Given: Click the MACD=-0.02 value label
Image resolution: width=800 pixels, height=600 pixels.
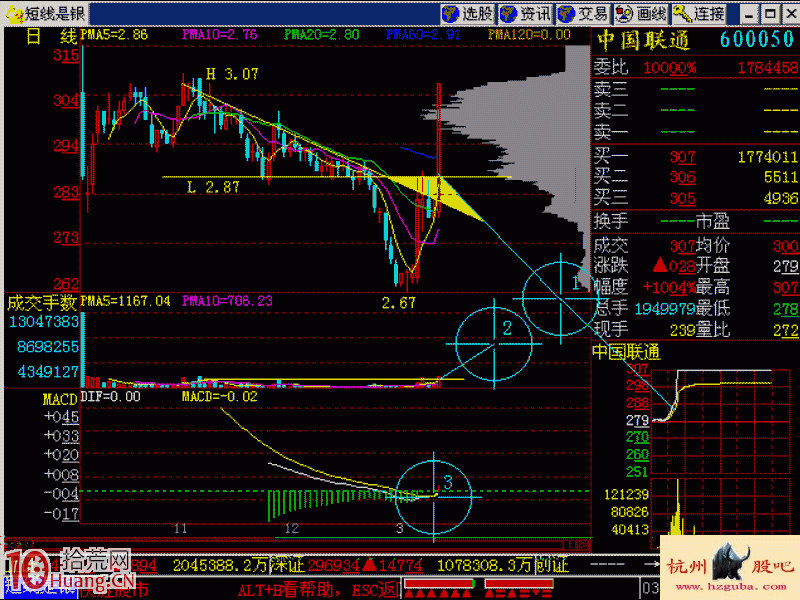Looking at the screenshot, I should click(x=220, y=396).
